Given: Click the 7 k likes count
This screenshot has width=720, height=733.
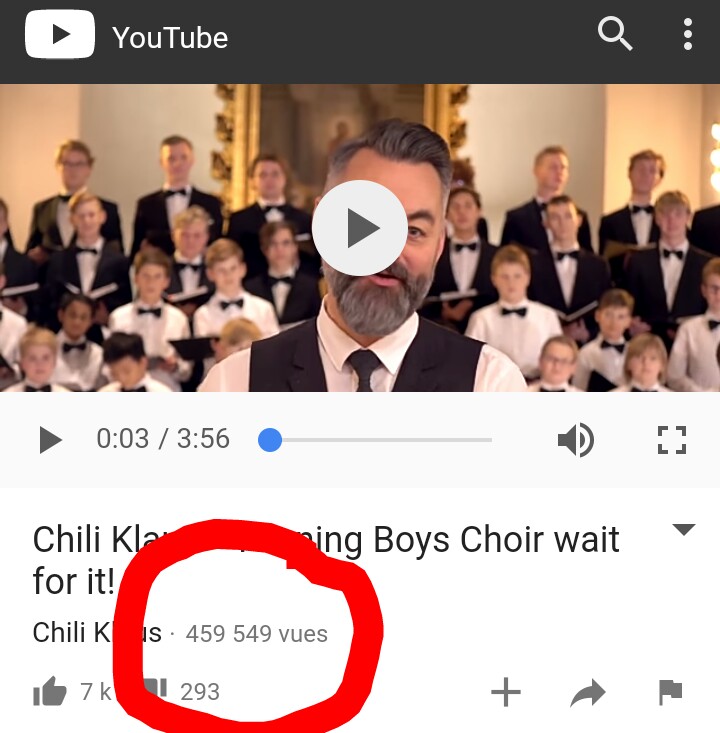Looking at the screenshot, I should point(96,691).
